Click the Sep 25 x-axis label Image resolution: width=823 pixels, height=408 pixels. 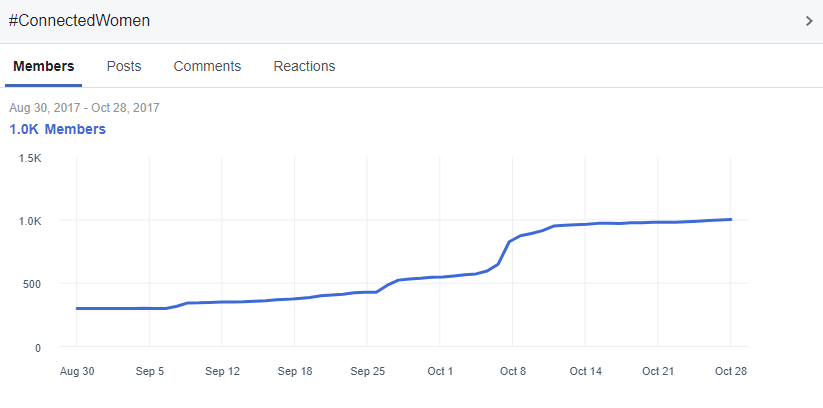click(x=367, y=371)
